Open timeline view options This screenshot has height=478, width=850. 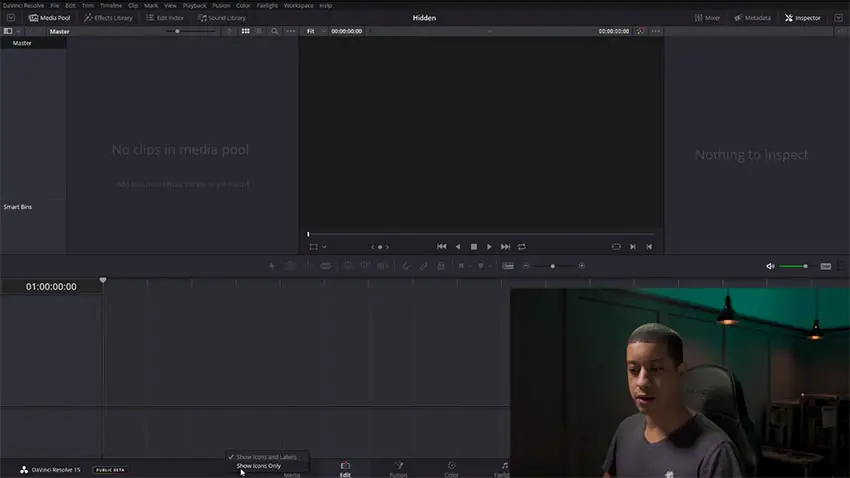(x=508, y=266)
